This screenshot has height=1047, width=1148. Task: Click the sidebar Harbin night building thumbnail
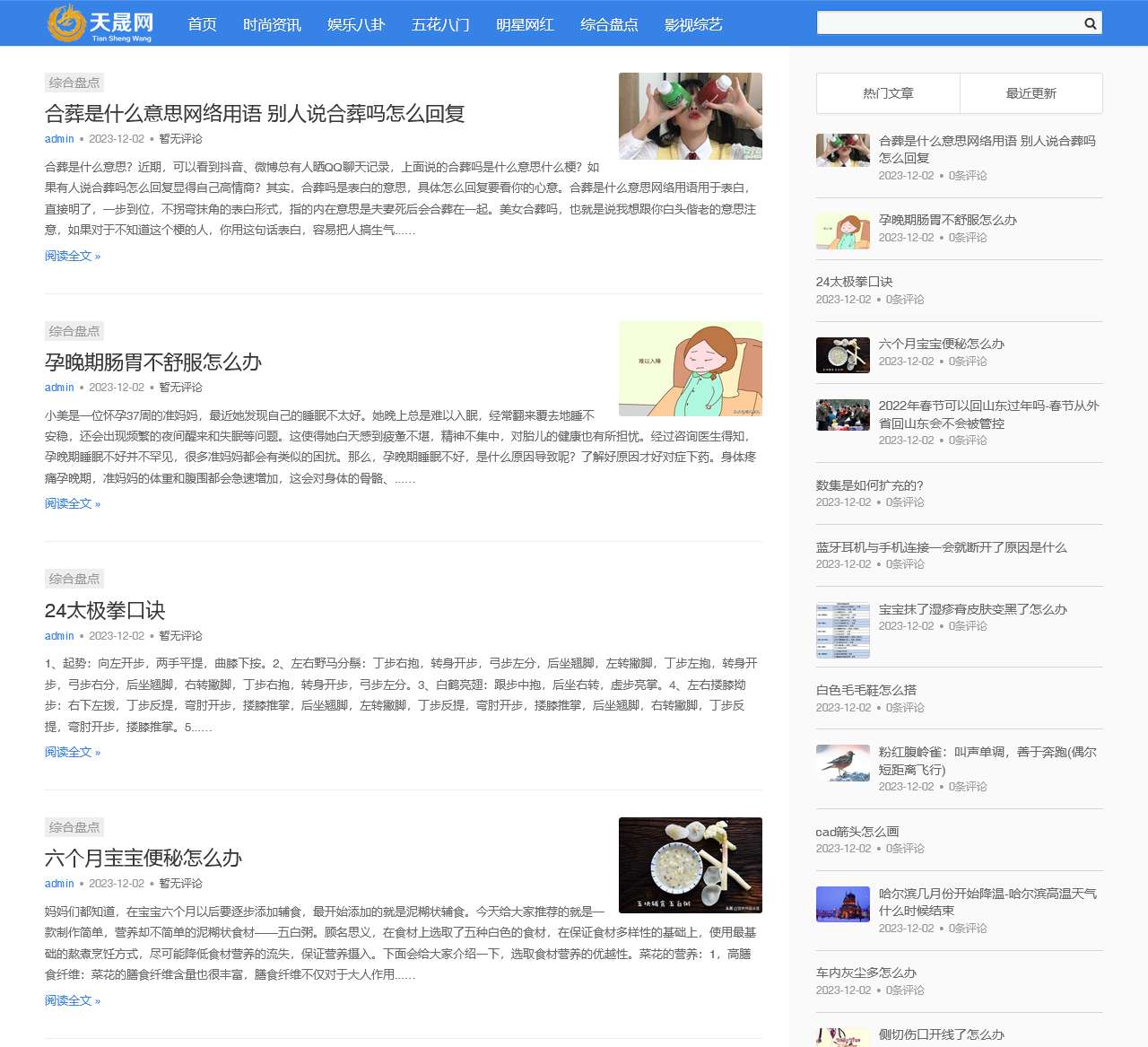coord(842,904)
